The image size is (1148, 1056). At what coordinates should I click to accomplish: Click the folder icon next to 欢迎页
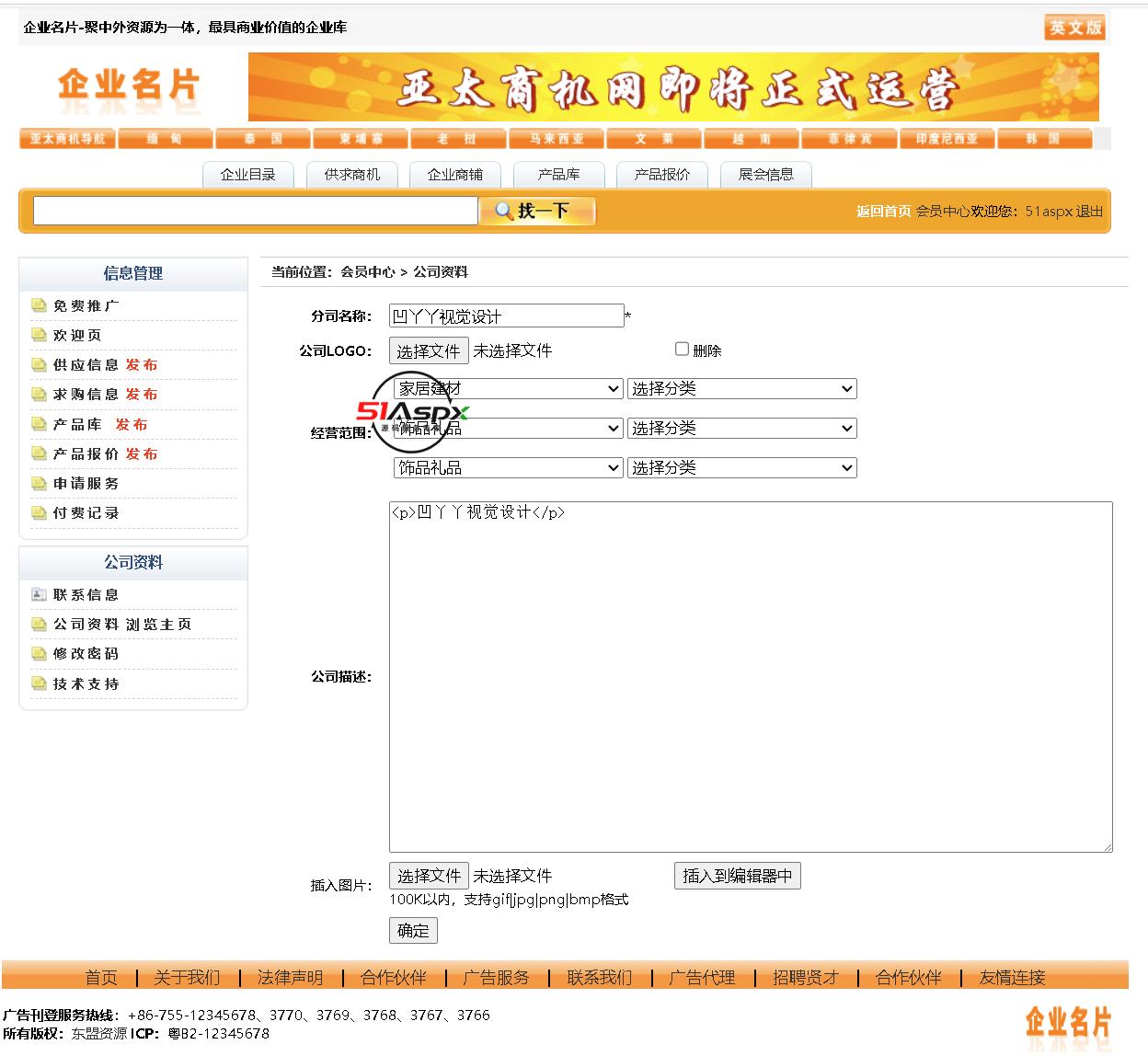[x=39, y=335]
